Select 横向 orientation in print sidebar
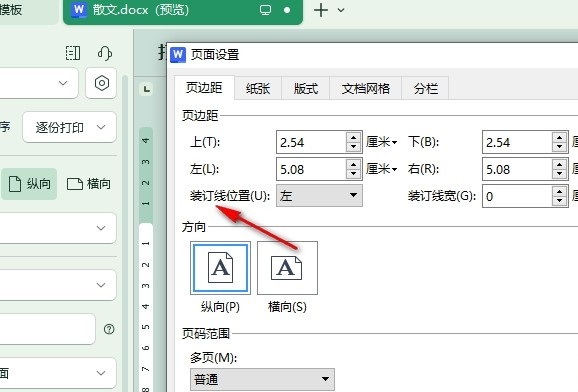 [89, 184]
